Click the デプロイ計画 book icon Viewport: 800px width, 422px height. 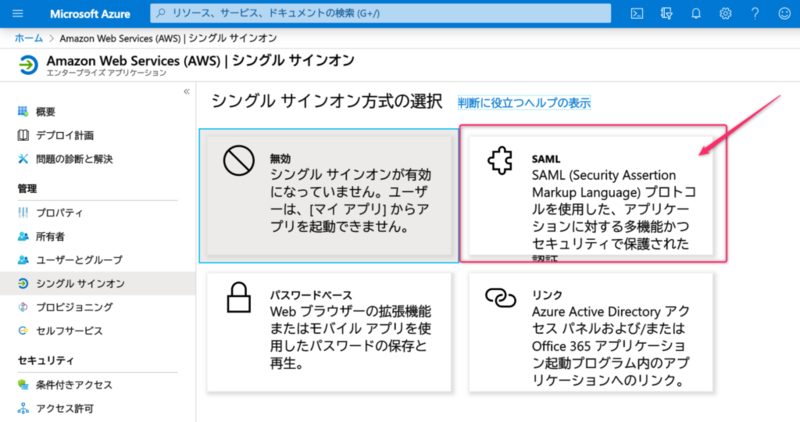23,135
